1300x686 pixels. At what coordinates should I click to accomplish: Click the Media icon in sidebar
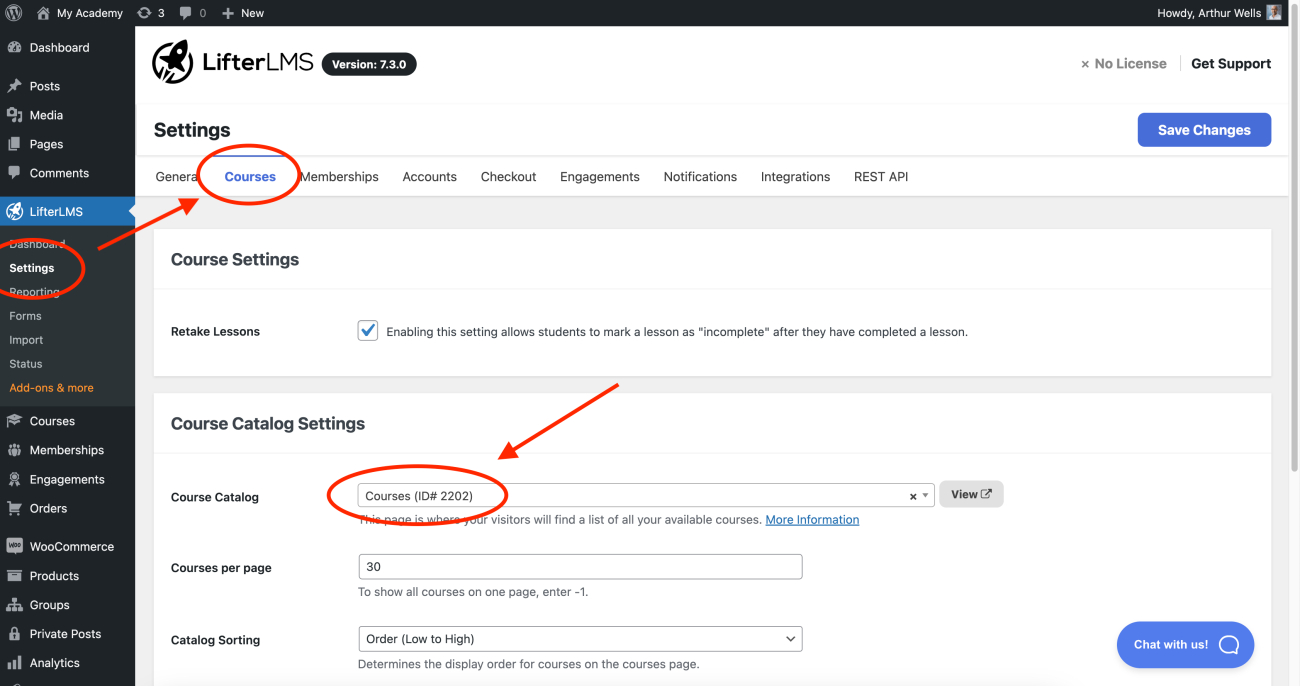pyautogui.click(x=14, y=115)
